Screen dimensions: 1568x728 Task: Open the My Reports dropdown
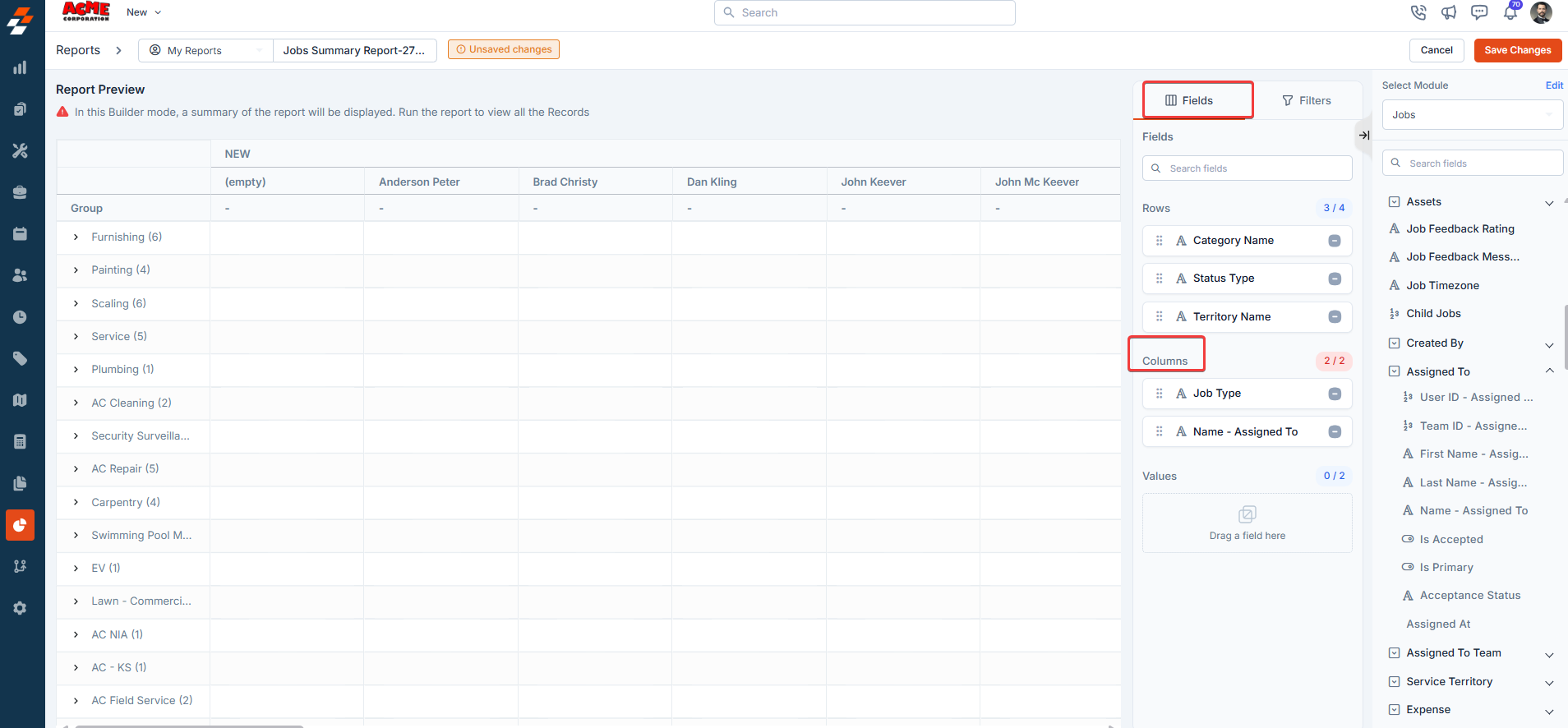click(205, 50)
